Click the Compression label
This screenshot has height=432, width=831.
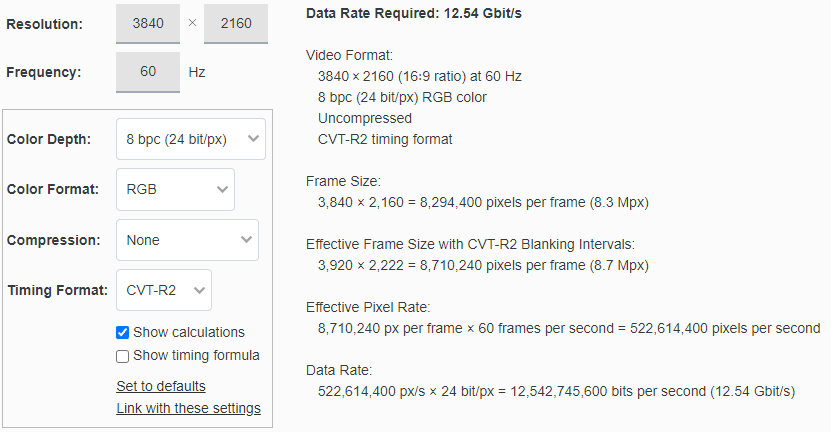tap(54, 240)
